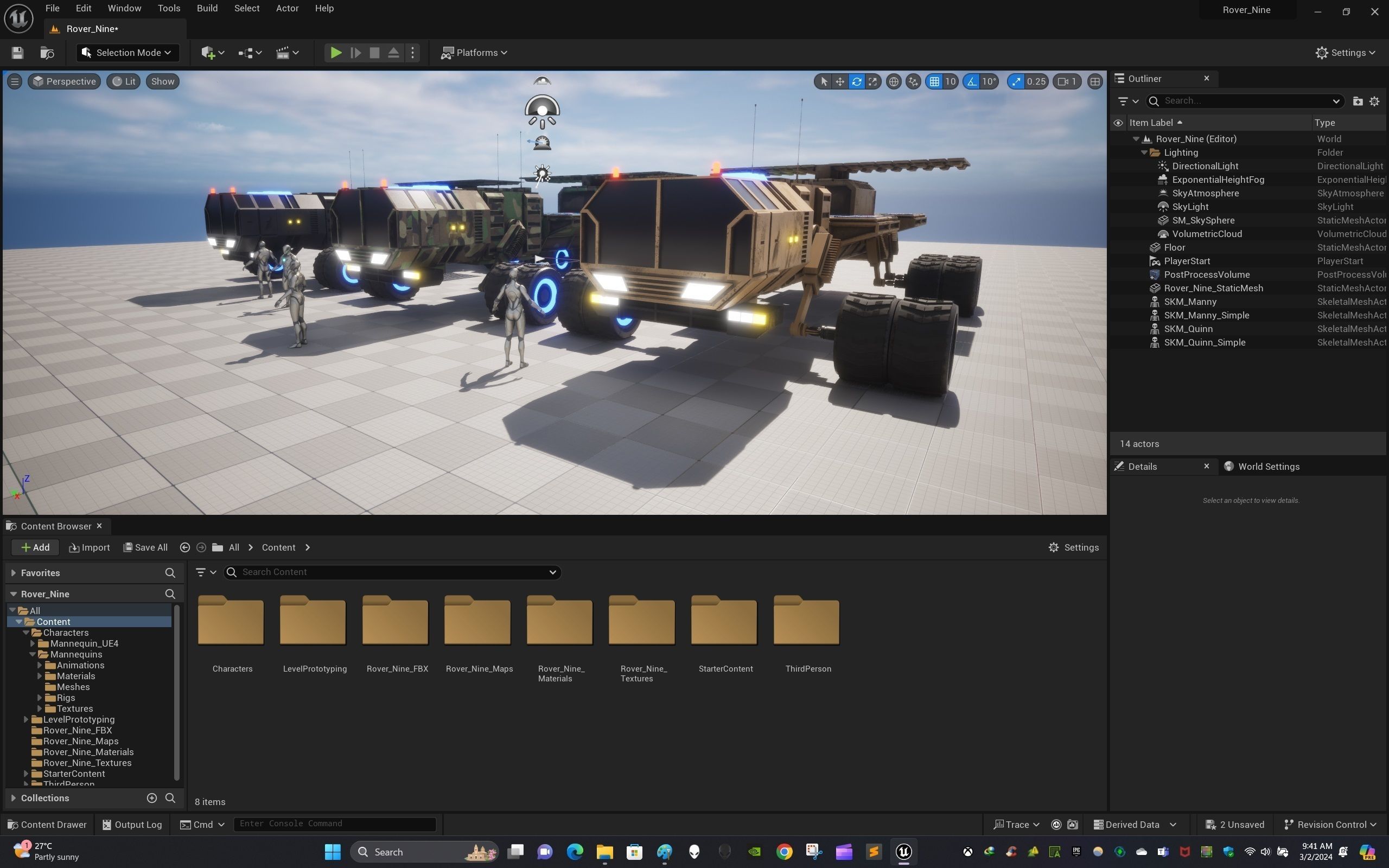Image resolution: width=1389 pixels, height=868 pixels.
Task: Expand the LevelPrototyping folder in the tree
Action: (x=26, y=719)
